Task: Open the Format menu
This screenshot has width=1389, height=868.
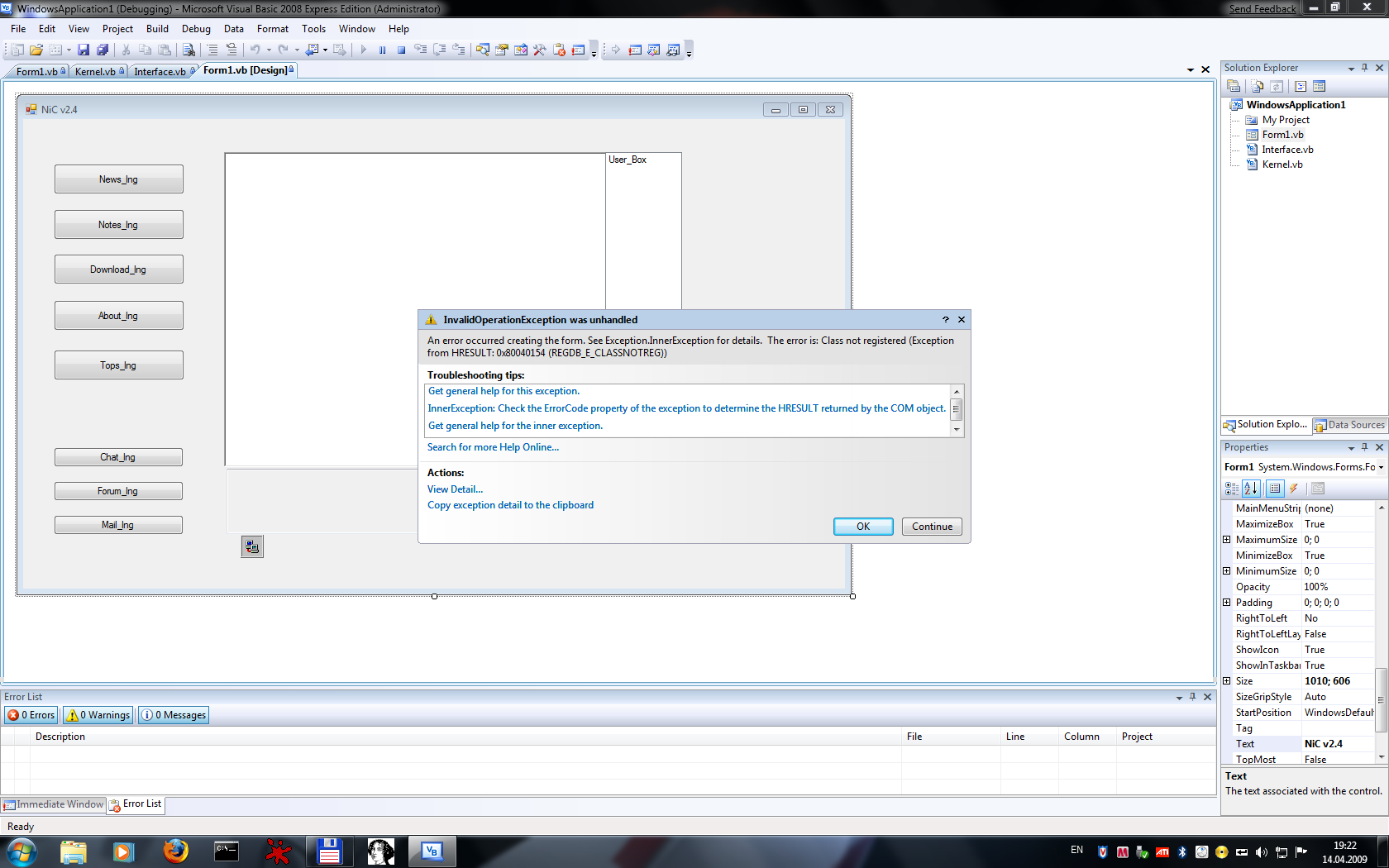Action: [x=272, y=29]
